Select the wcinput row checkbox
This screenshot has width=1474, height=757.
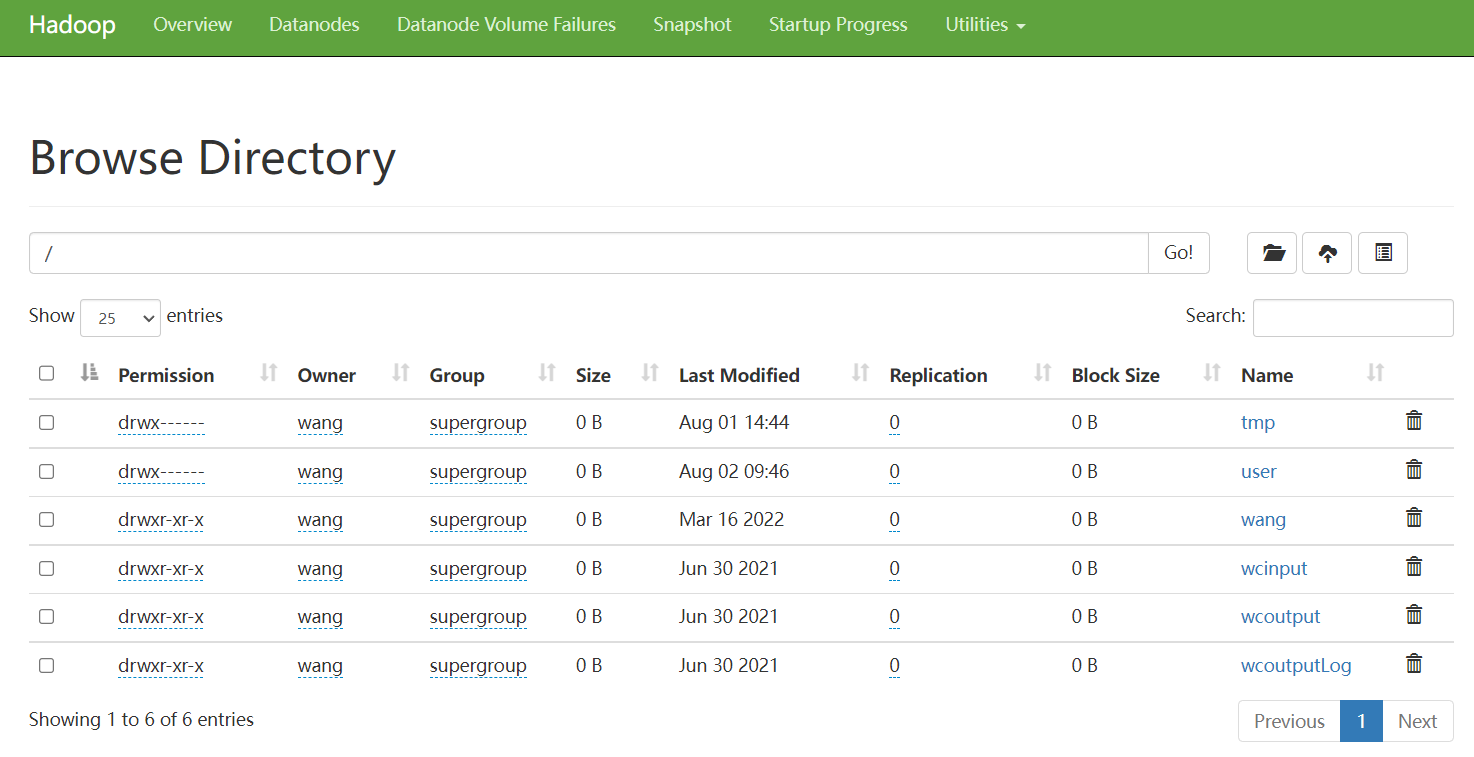tap(46, 568)
